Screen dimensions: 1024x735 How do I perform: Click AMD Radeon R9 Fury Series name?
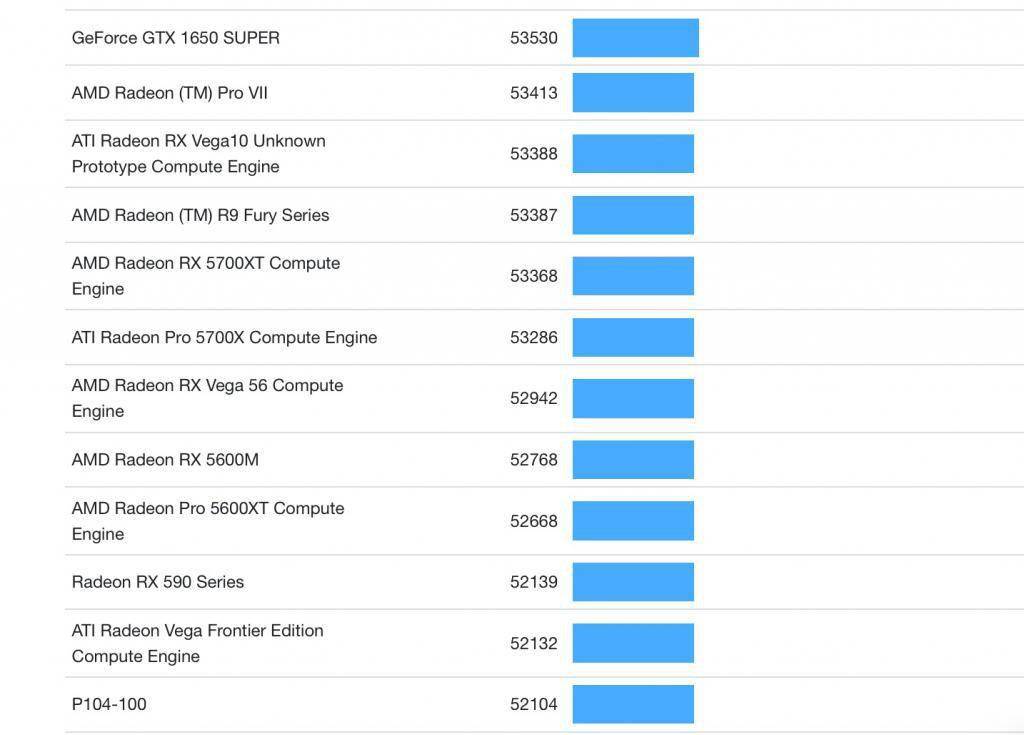(200, 215)
